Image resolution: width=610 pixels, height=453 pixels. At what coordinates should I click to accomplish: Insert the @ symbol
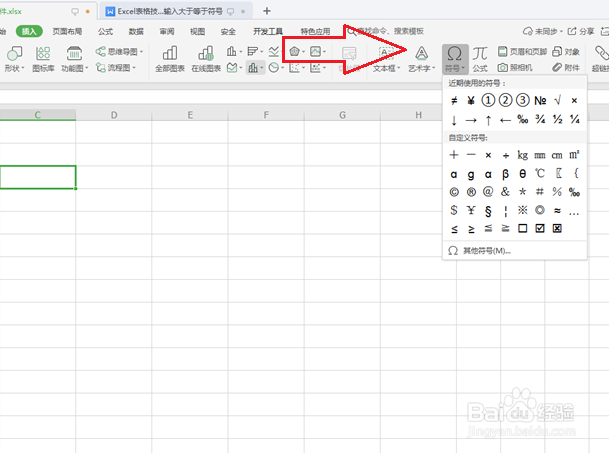tap(488, 191)
